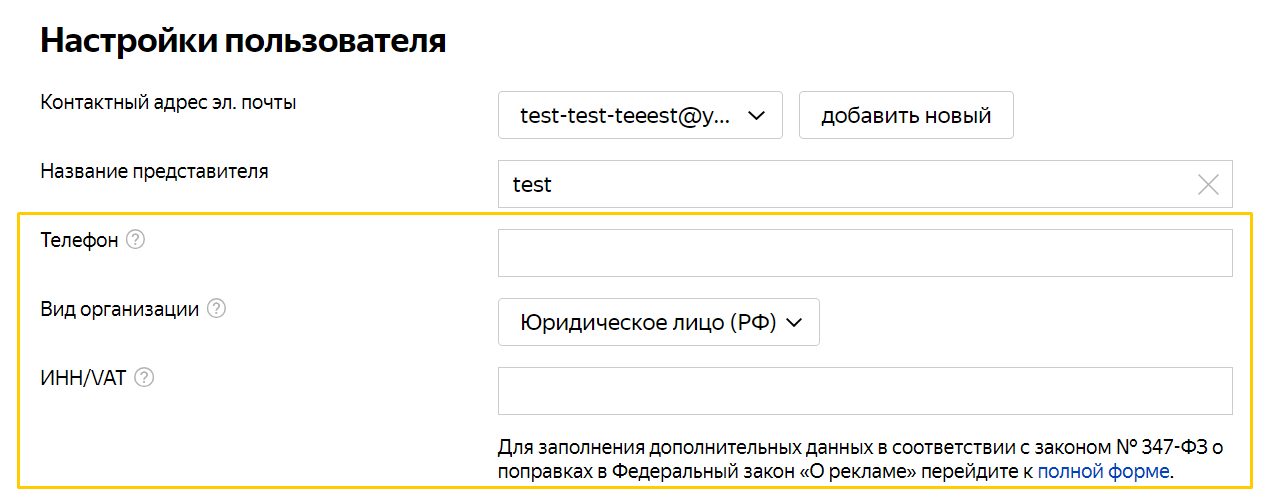
Task: Click the Название представителя label
Action: coord(155,171)
